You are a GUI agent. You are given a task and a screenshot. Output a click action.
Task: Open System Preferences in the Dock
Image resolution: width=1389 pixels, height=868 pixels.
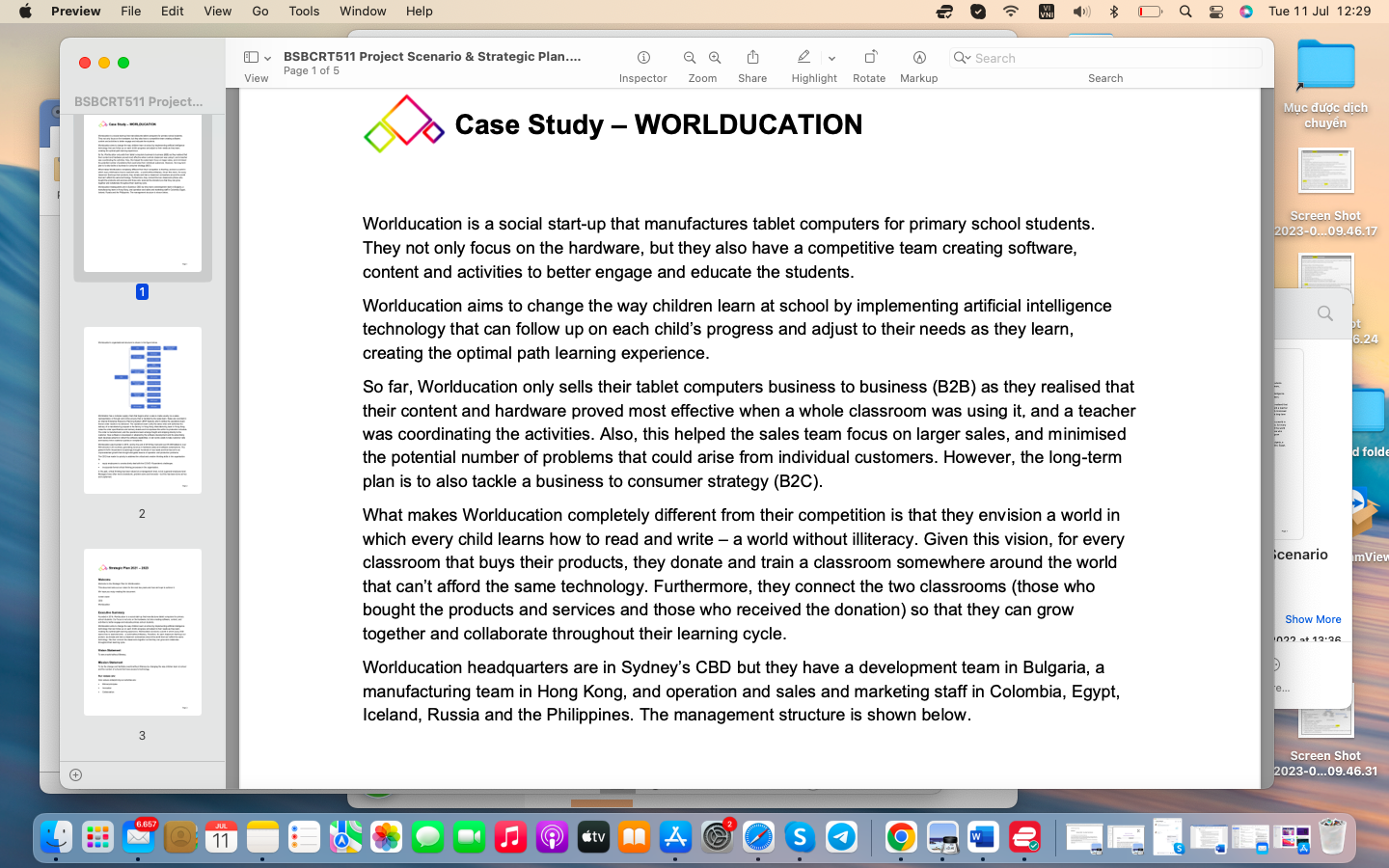pyautogui.click(x=717, y=837)
